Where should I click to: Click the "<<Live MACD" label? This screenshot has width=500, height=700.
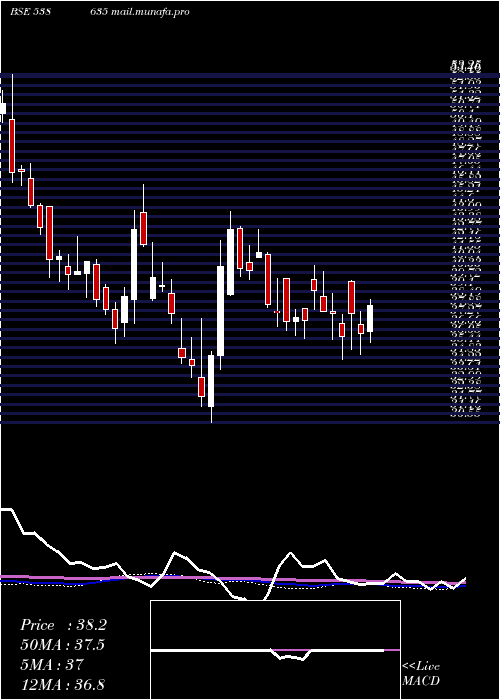click(421, 673)
